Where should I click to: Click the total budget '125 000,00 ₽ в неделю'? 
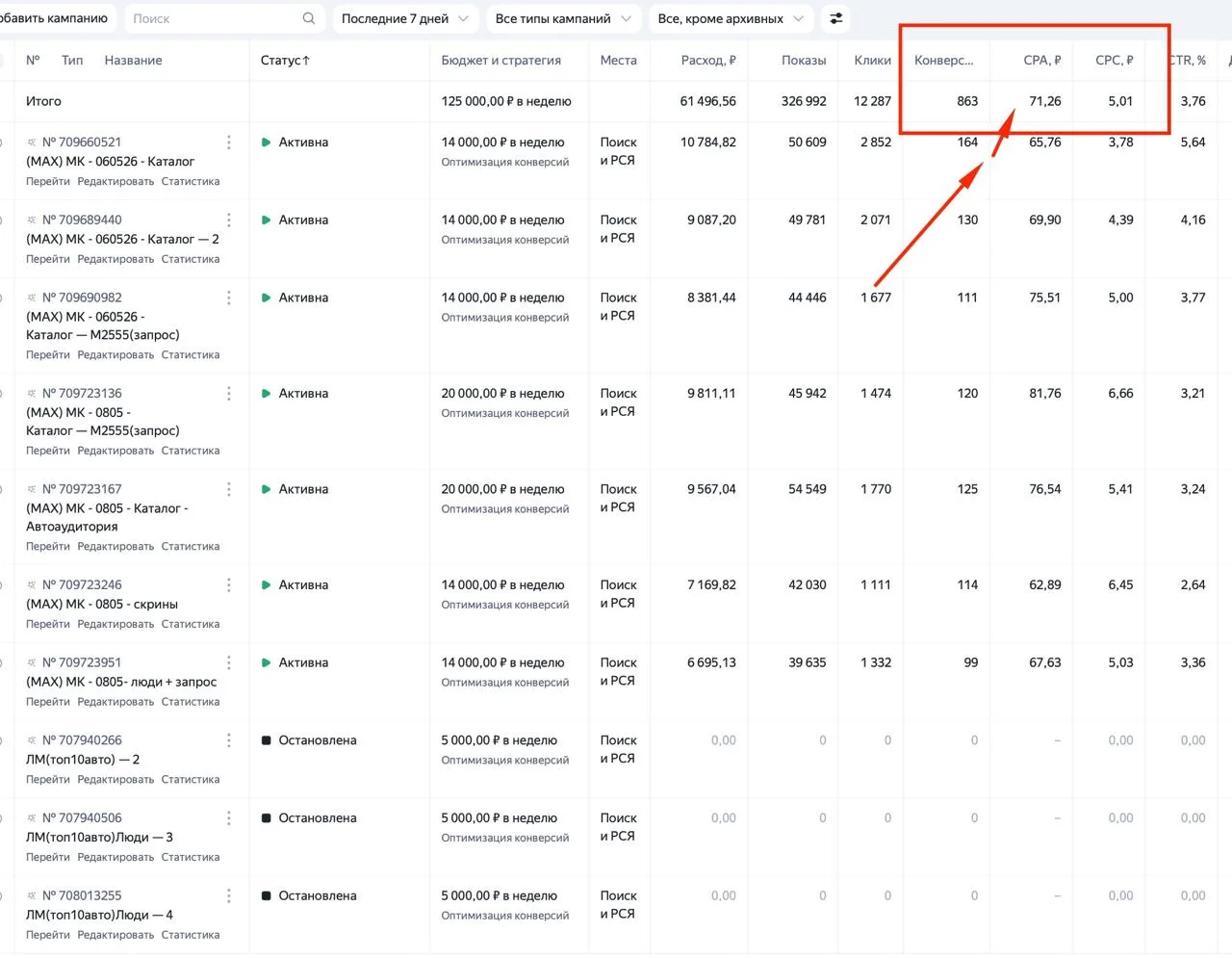[x=506, y=101]
